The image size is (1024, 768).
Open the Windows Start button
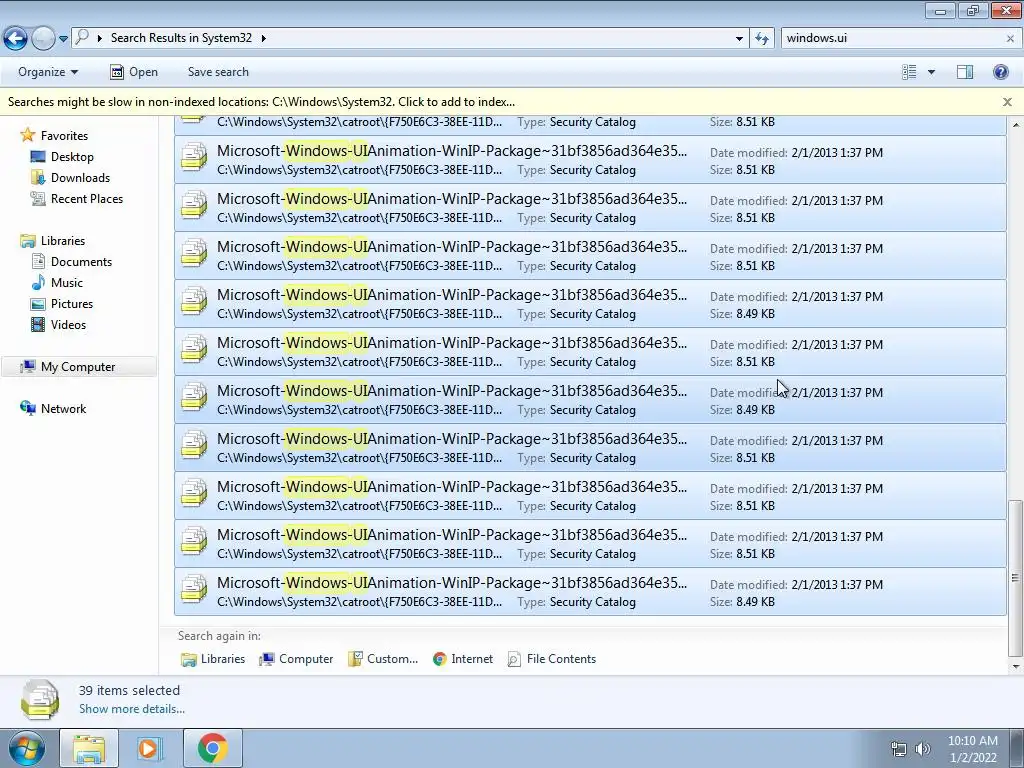[x=26, y=748]
